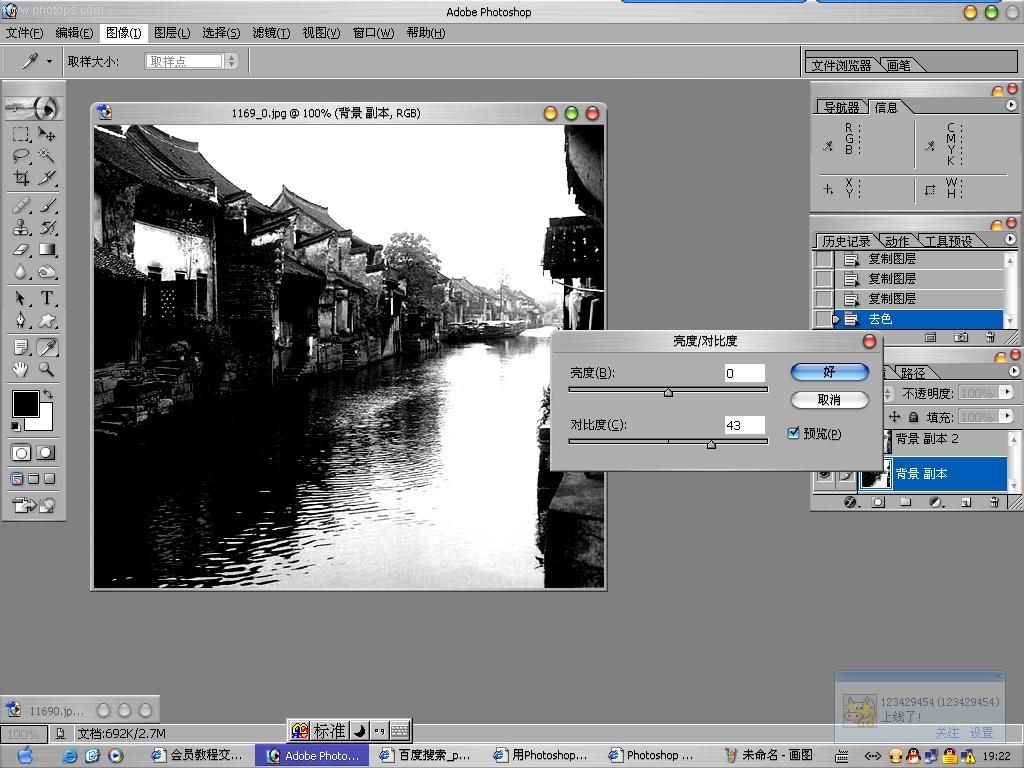Open the 滤镜 (Filter) menu

271,33
